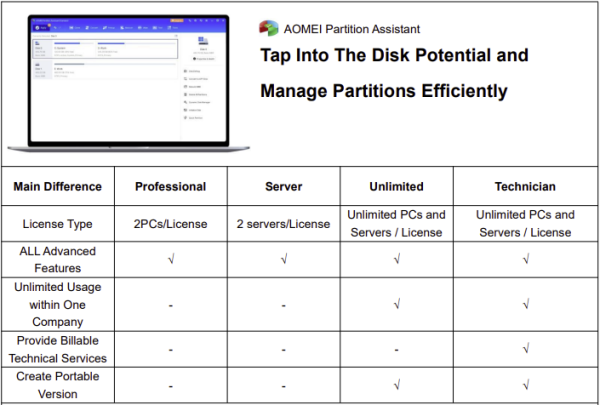This screenshot has height=405, width=600.
Task: Click the Technician checkmark for ALL Advanced Features
Action: (526, 259)
